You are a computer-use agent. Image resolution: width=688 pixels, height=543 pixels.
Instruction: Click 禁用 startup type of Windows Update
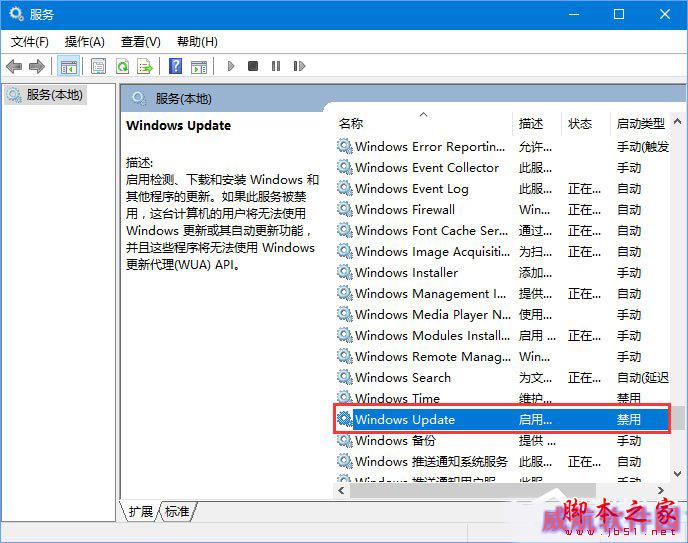pyautogui.click(x=629, y=420)
